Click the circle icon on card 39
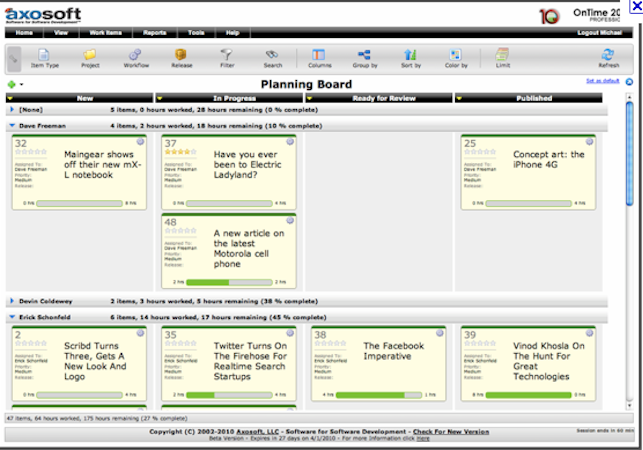 click(x=589, y=333)
